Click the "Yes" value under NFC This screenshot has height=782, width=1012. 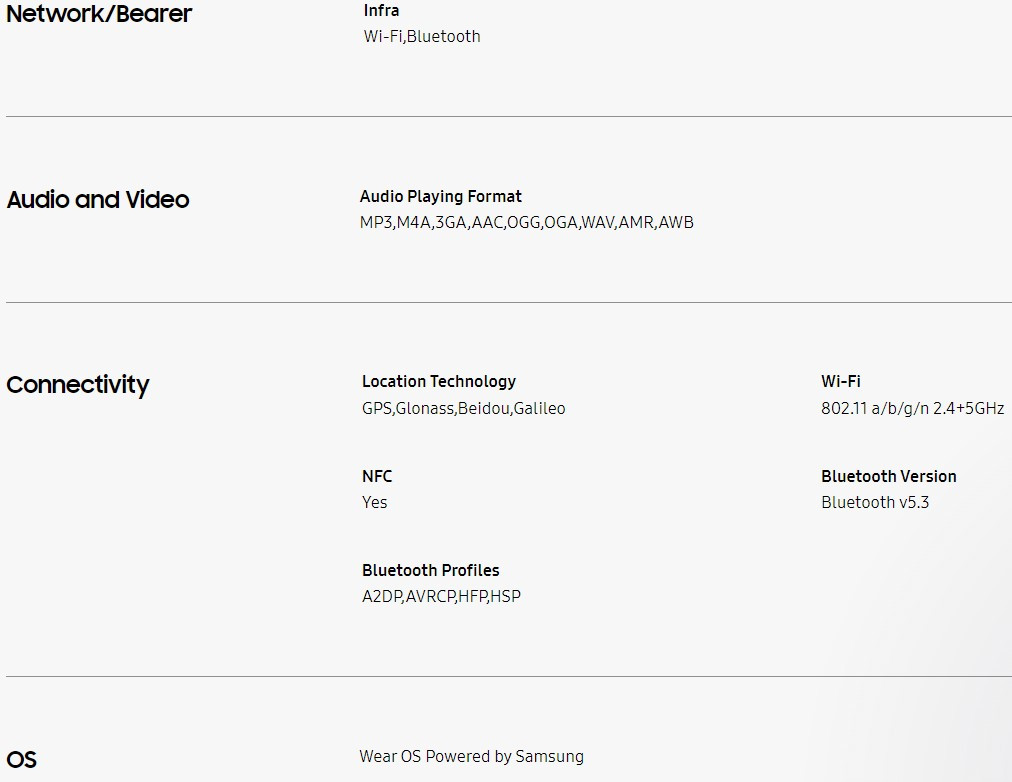click(x=375, y=503)
